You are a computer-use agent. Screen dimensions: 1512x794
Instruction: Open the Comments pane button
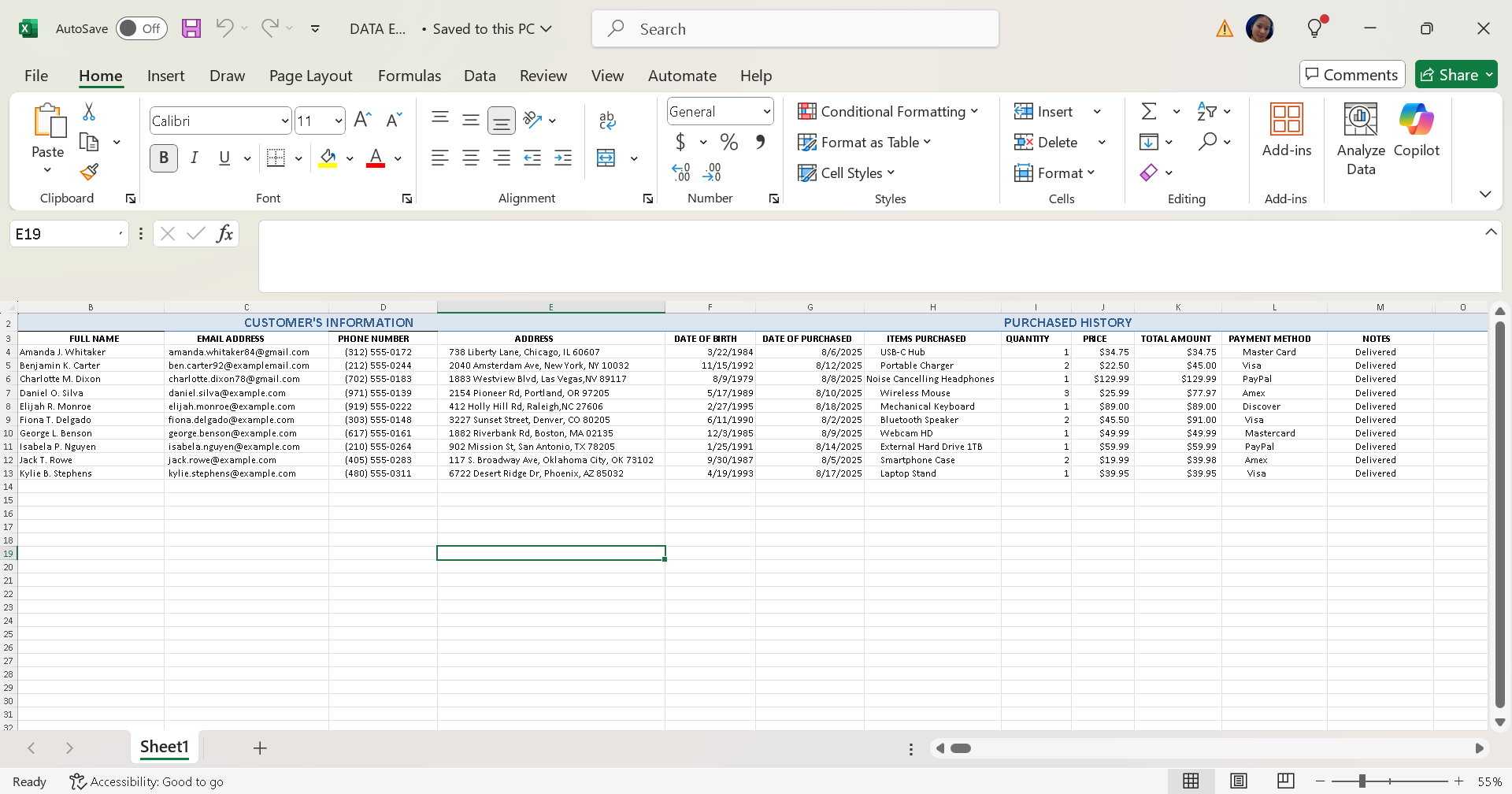[1352, 75]
